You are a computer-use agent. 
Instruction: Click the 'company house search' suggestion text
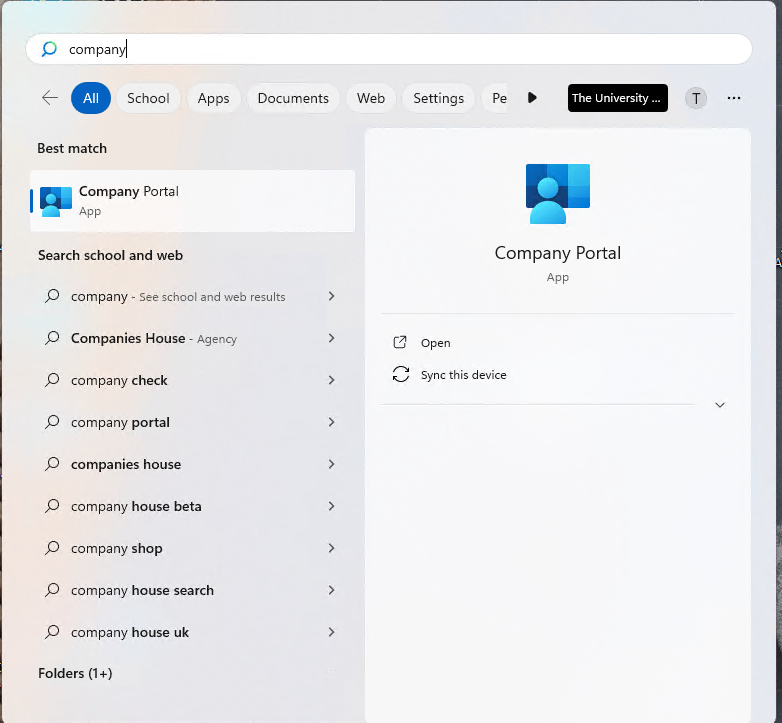pos(142,590)
